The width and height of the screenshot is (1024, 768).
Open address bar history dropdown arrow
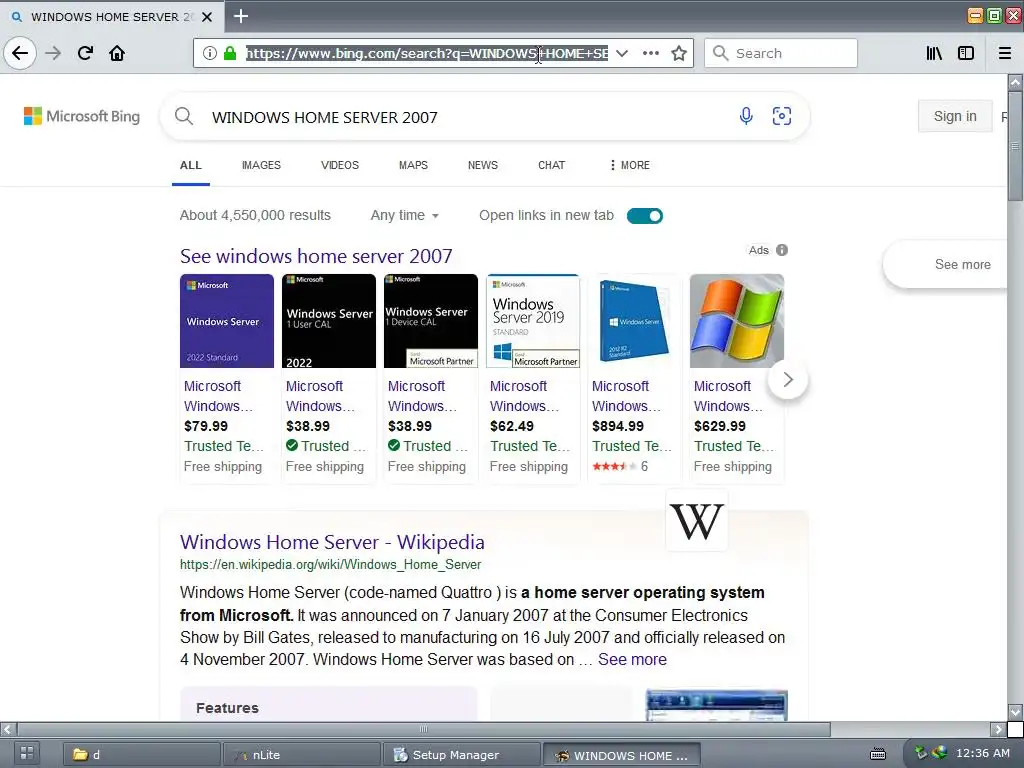click(622, 53)
